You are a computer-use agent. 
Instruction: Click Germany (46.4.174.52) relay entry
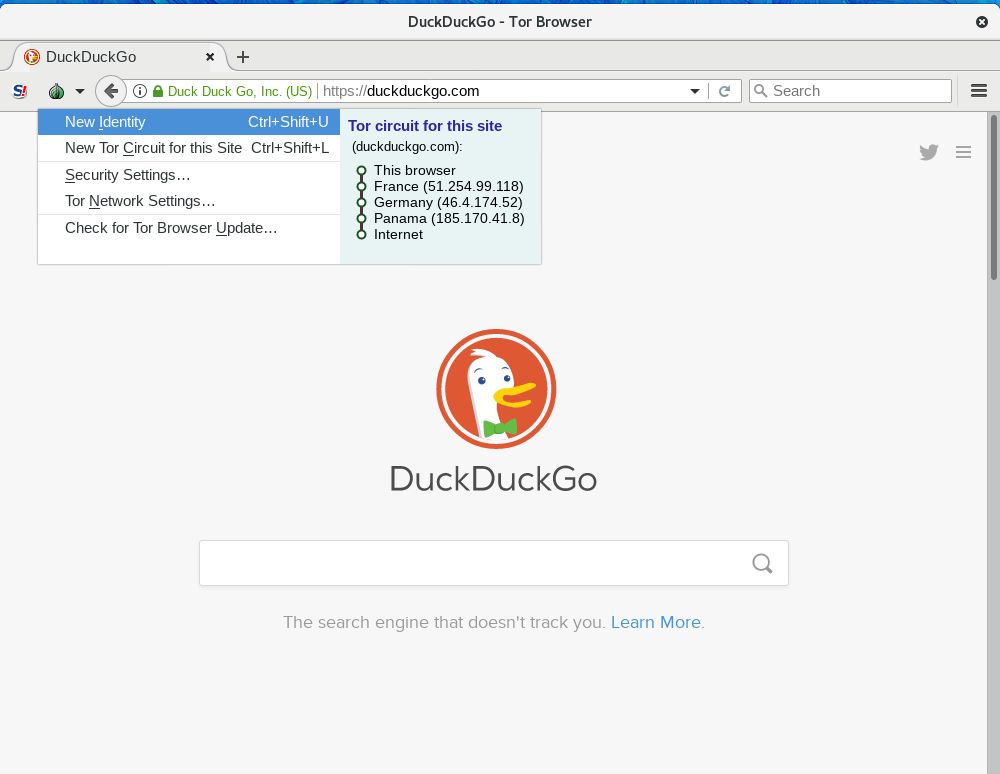[448, 202]
